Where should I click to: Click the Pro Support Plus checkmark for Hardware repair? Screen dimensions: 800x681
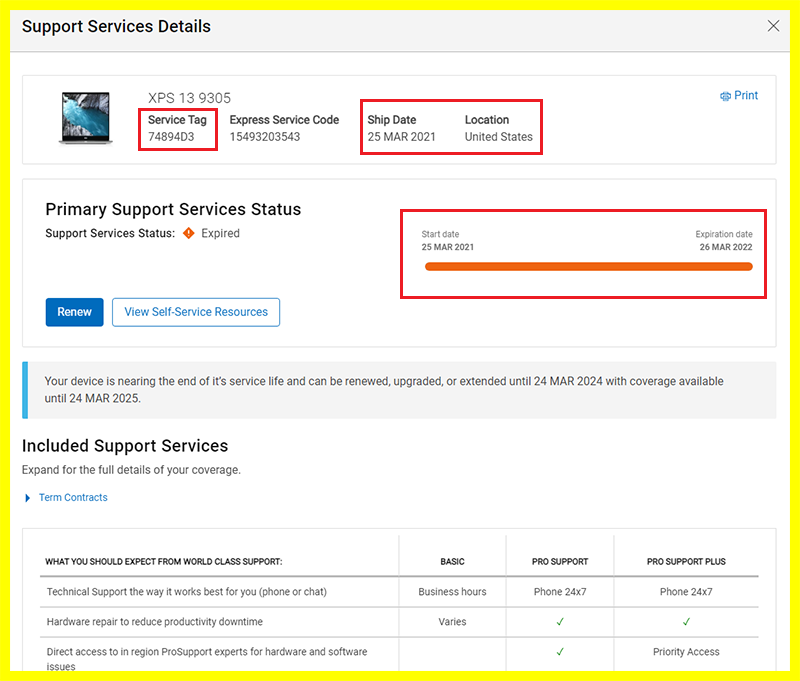[x=686, y=622]
